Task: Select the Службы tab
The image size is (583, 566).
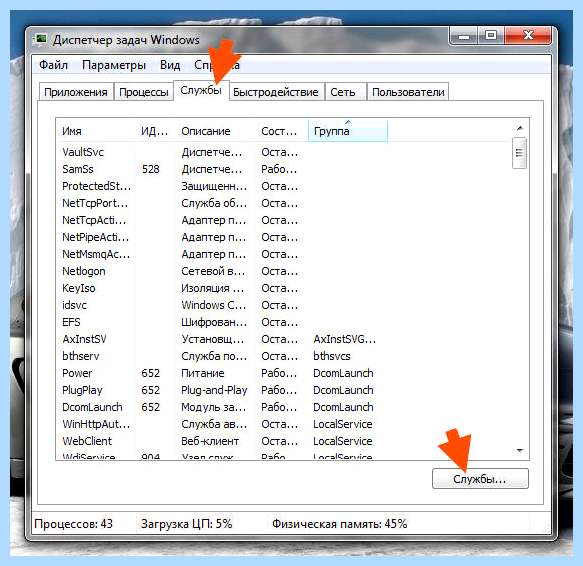Action: point(201,90)
